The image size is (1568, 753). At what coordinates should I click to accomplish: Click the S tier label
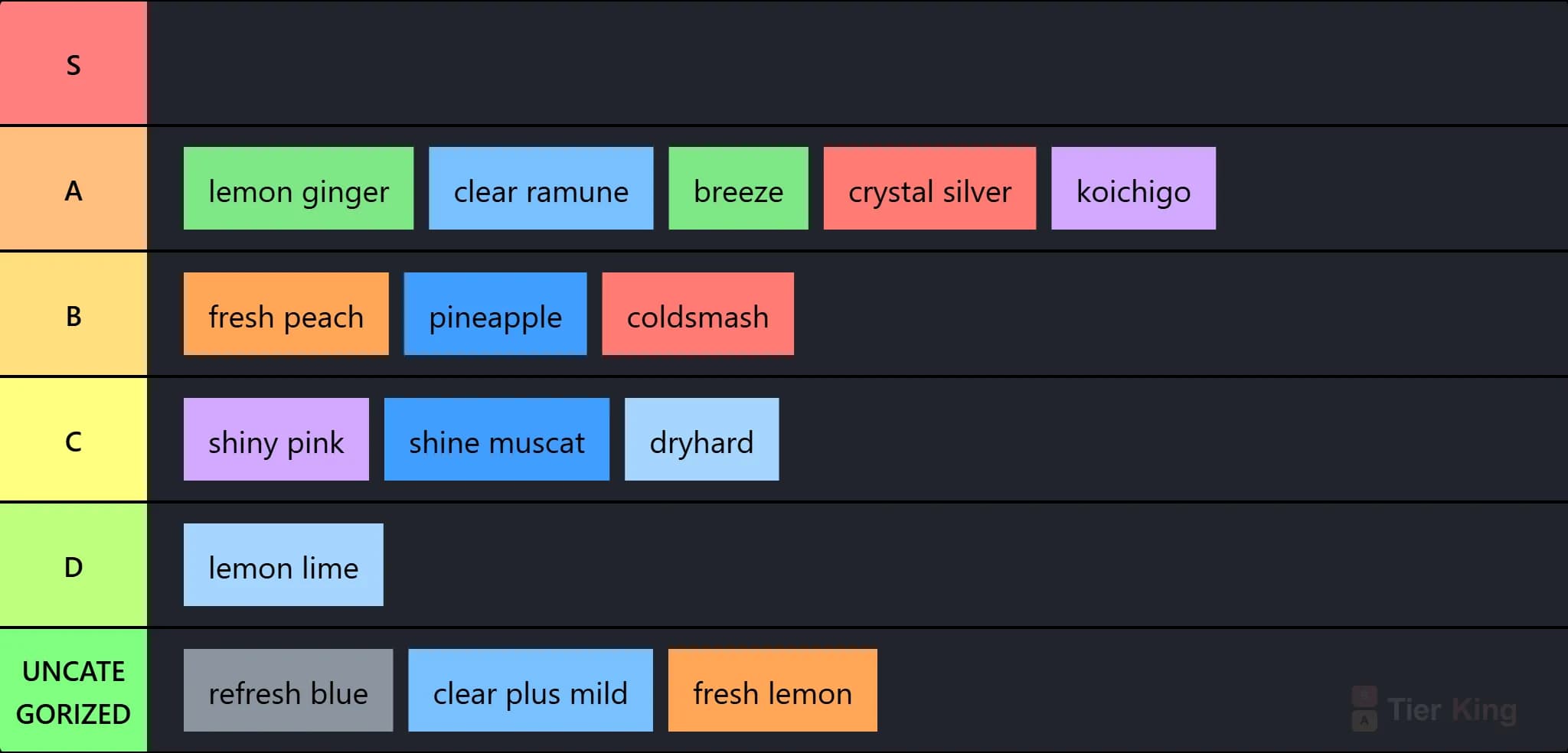[x=73, y=63]
